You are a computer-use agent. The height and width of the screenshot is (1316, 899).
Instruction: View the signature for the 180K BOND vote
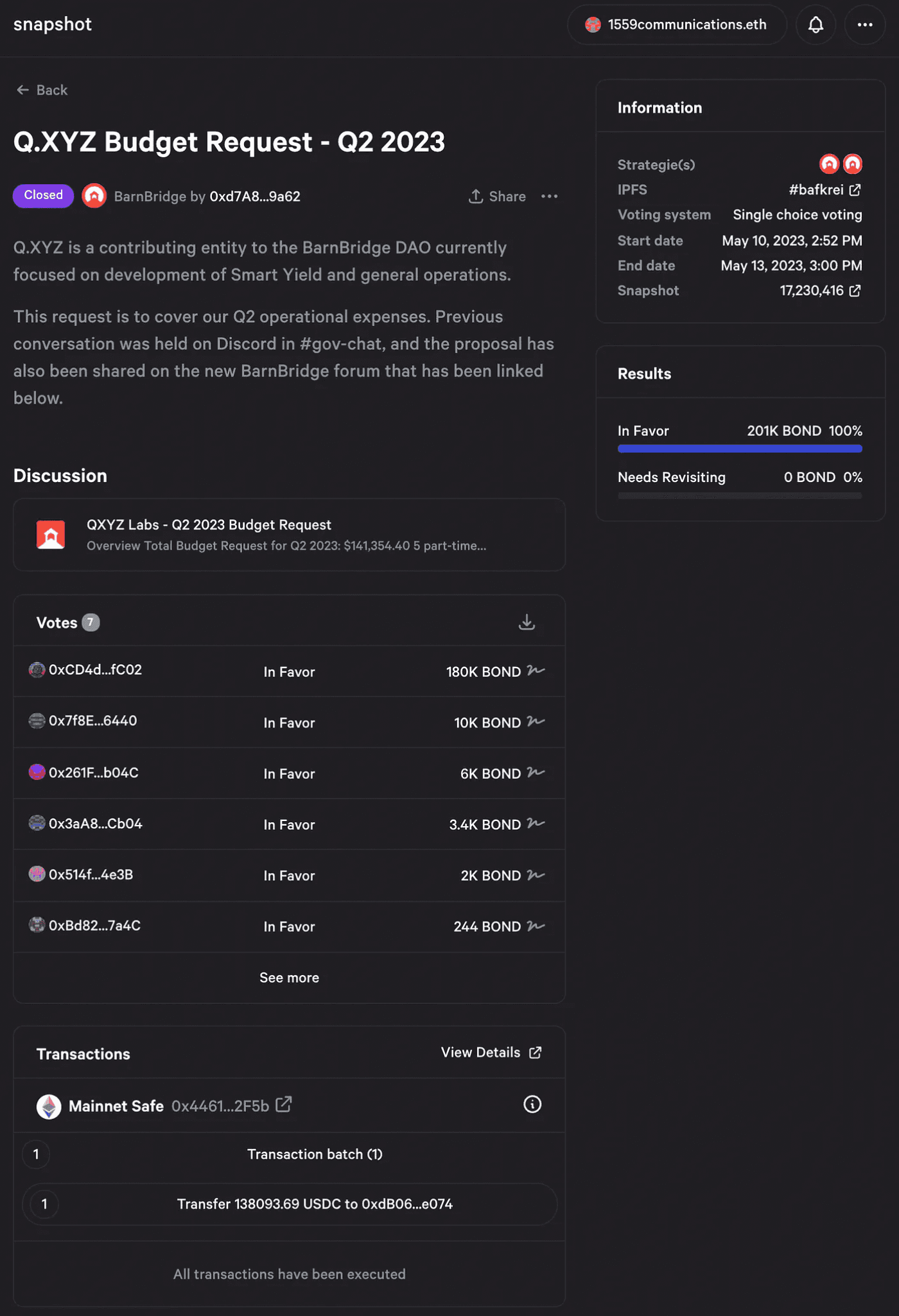(536, 671)
